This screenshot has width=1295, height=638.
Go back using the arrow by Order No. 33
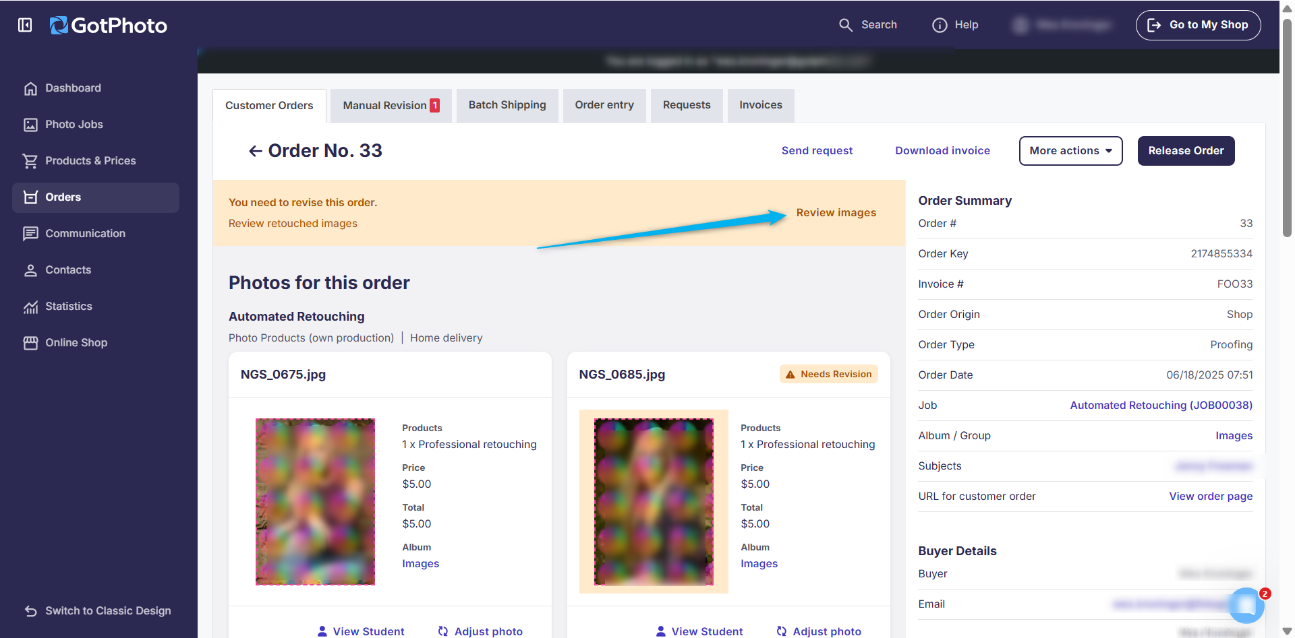tap(255, 151)
